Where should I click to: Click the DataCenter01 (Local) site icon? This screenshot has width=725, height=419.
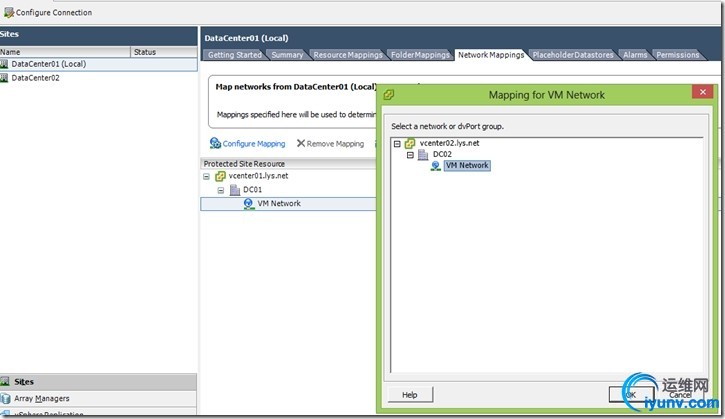point(4,64)
